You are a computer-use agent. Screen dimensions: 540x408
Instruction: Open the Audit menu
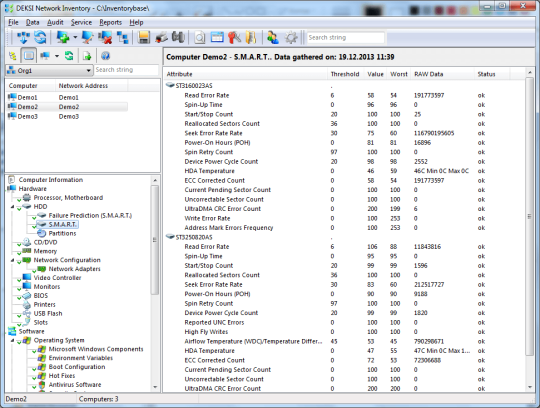click(55, 22)
